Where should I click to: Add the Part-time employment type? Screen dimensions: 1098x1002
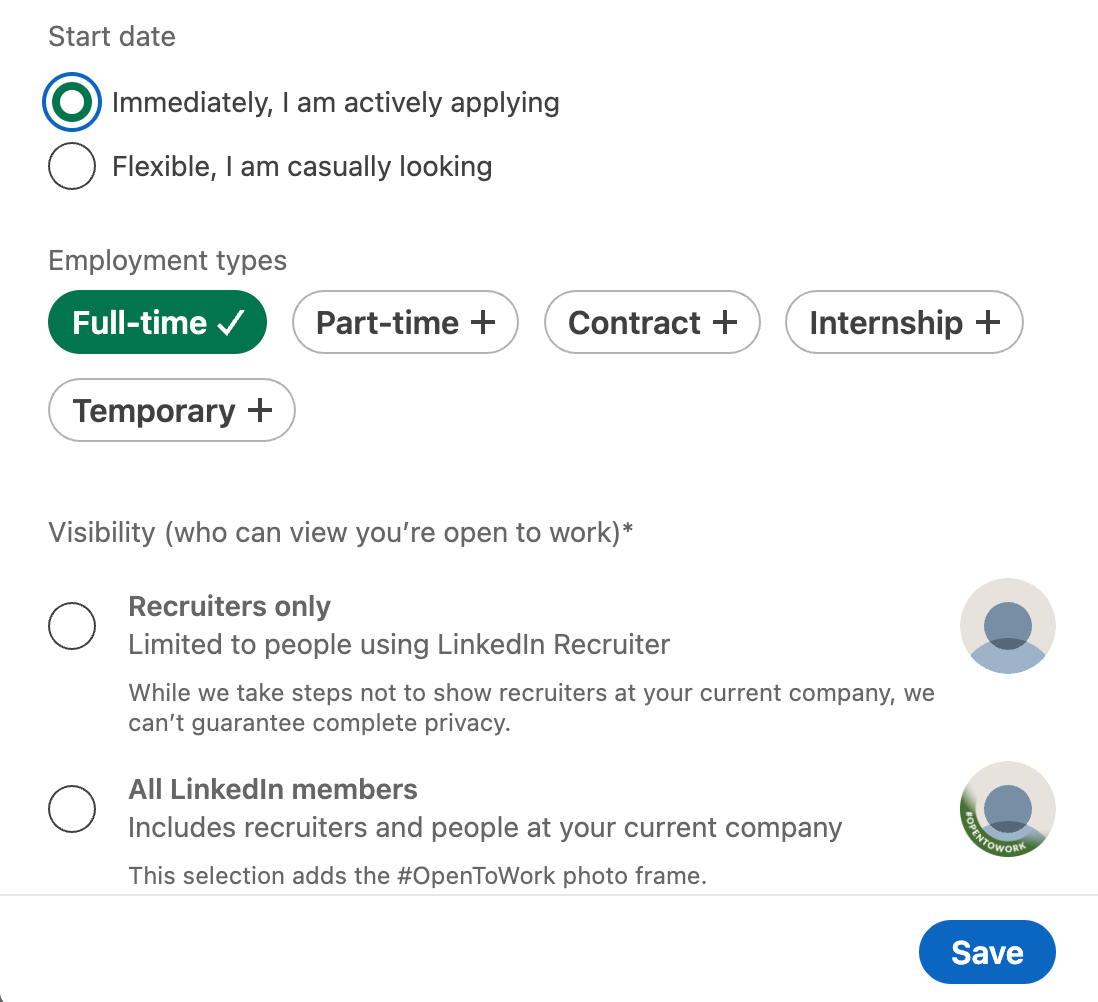click(x=405, y=322)
